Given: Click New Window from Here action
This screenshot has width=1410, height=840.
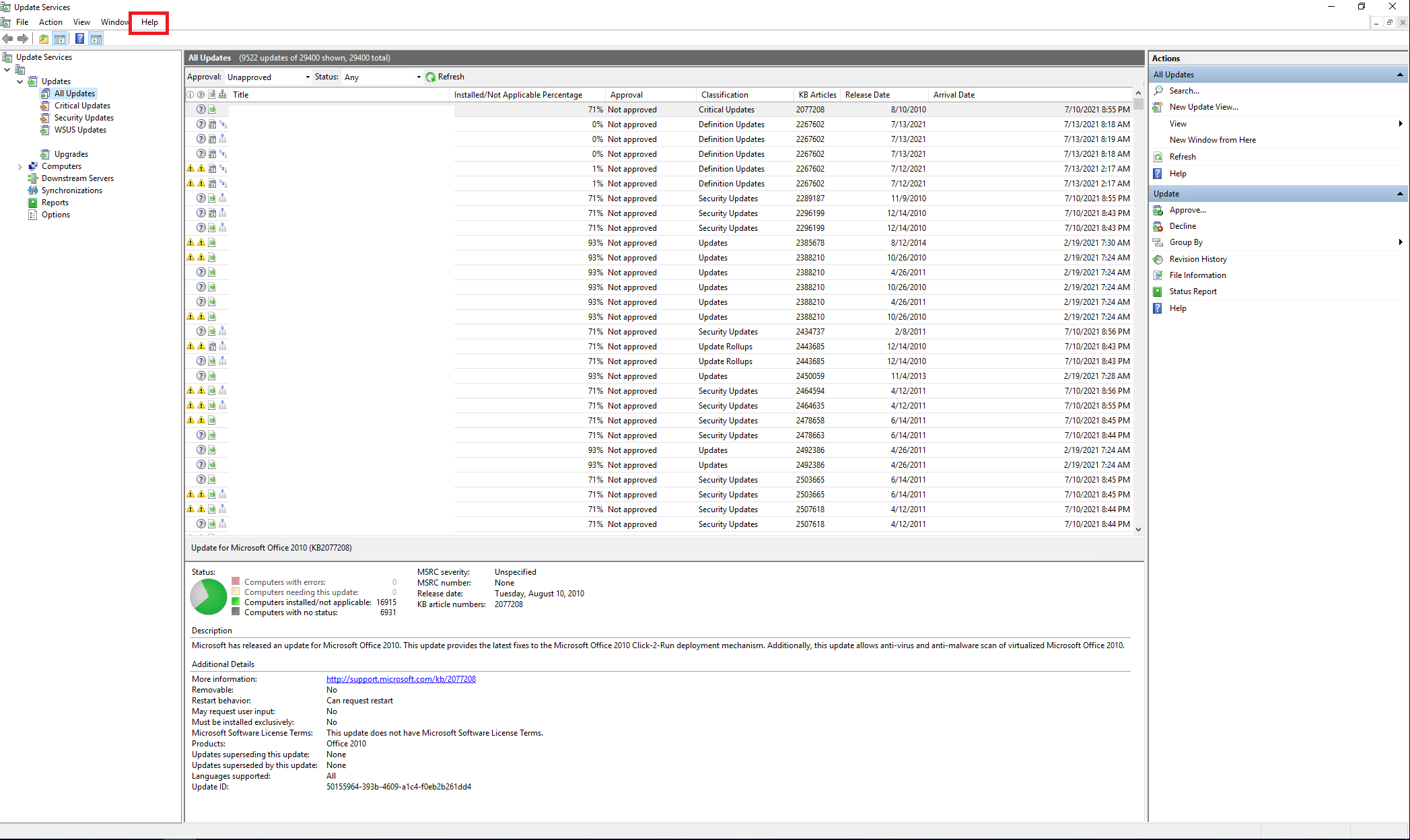Looking at the screenshot, I should [x=1212, y=140].
